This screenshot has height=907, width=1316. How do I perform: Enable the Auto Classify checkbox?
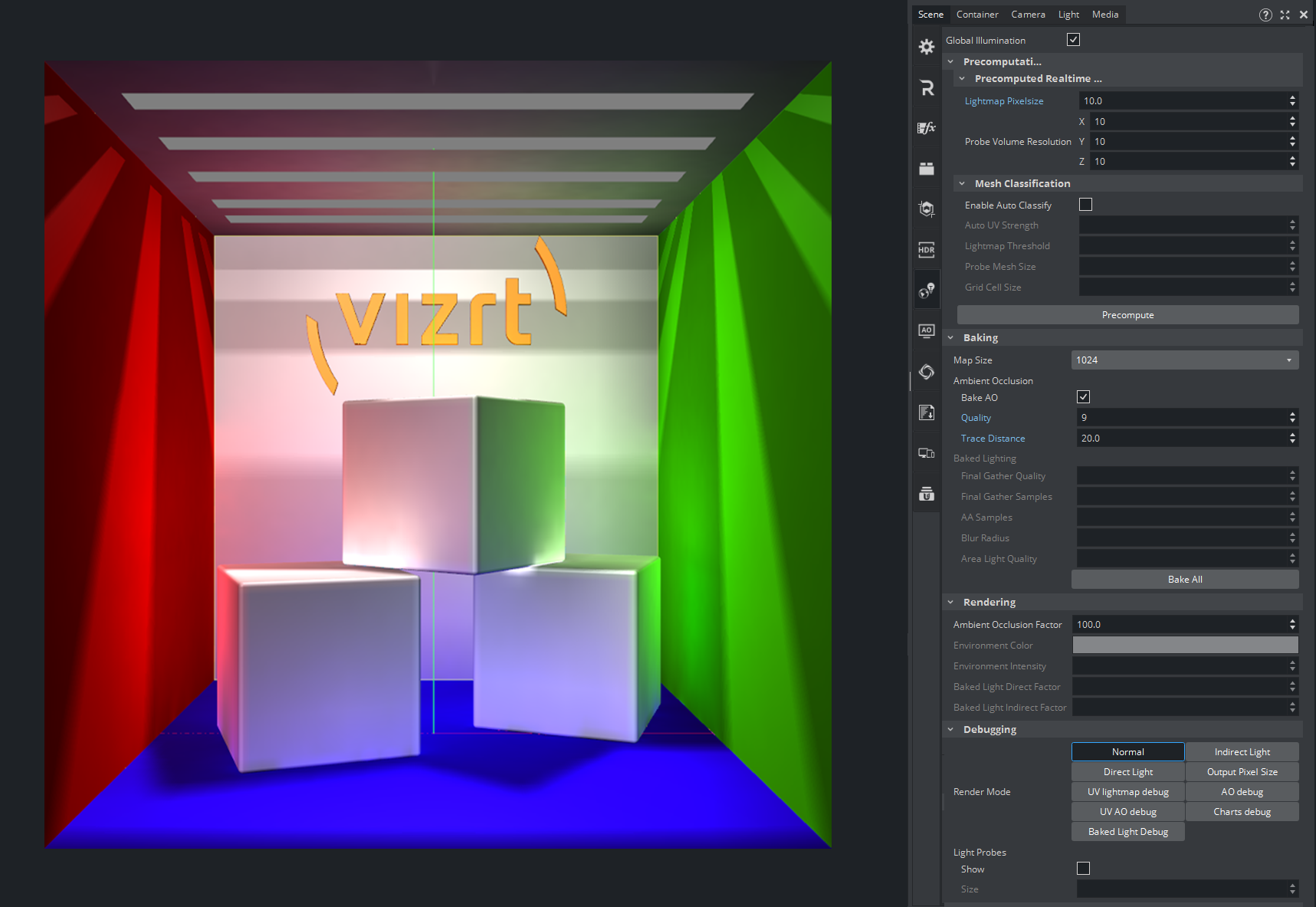point(1085,205)
